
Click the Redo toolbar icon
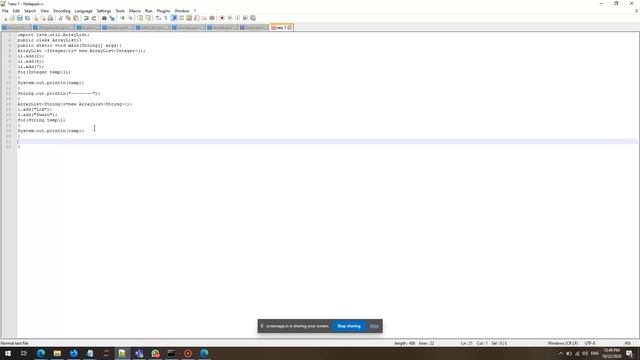[x=94, y=18]
